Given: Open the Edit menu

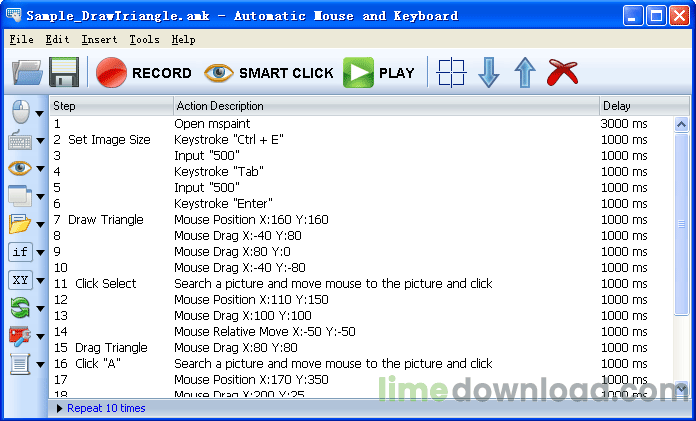Looking at the screenshot, I should (x=57, y=40).
